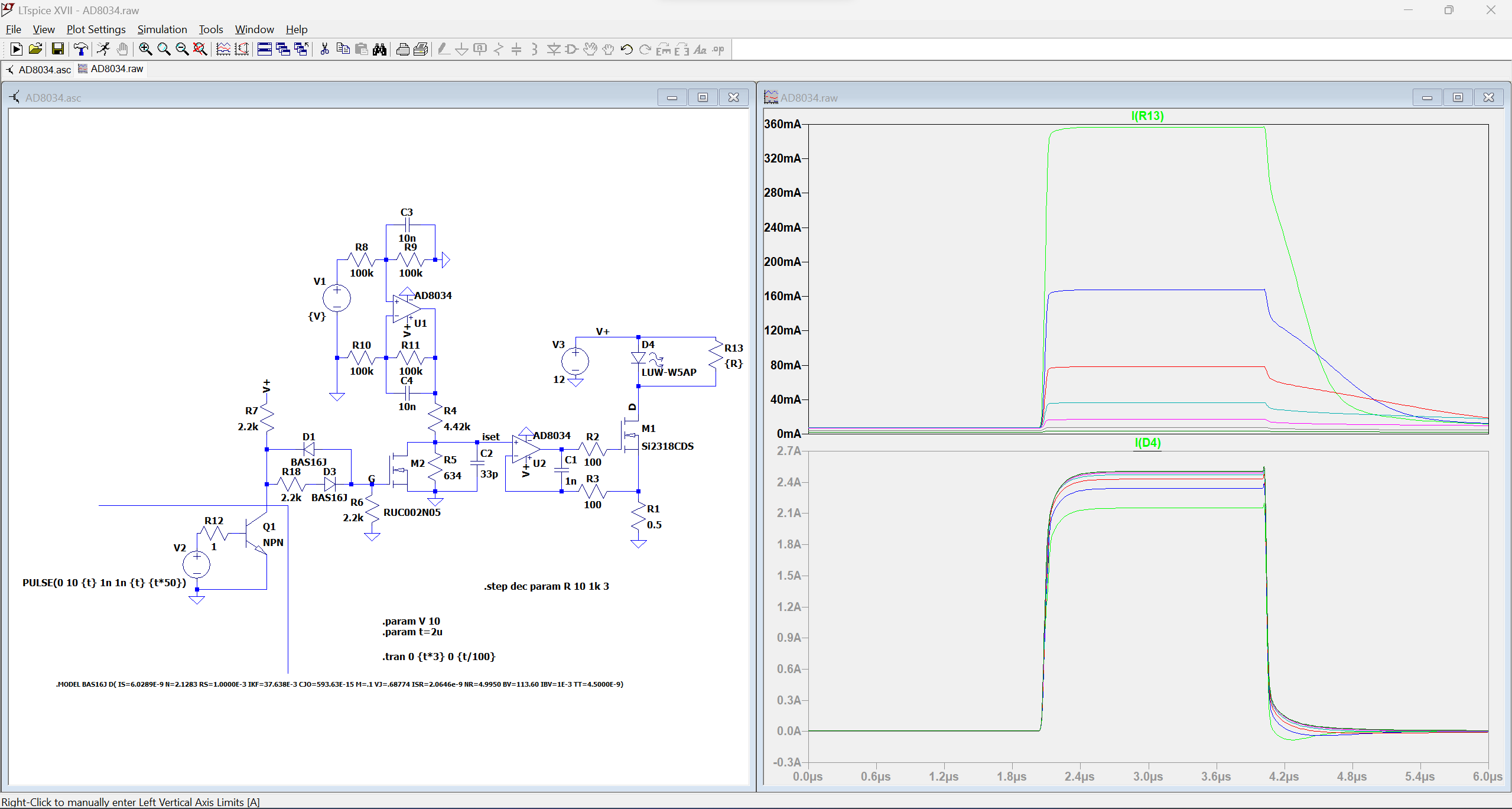Click the 3.0µs time axis label
The height and width of the screenshot is (809, 1512).
tap(1147, 776)
